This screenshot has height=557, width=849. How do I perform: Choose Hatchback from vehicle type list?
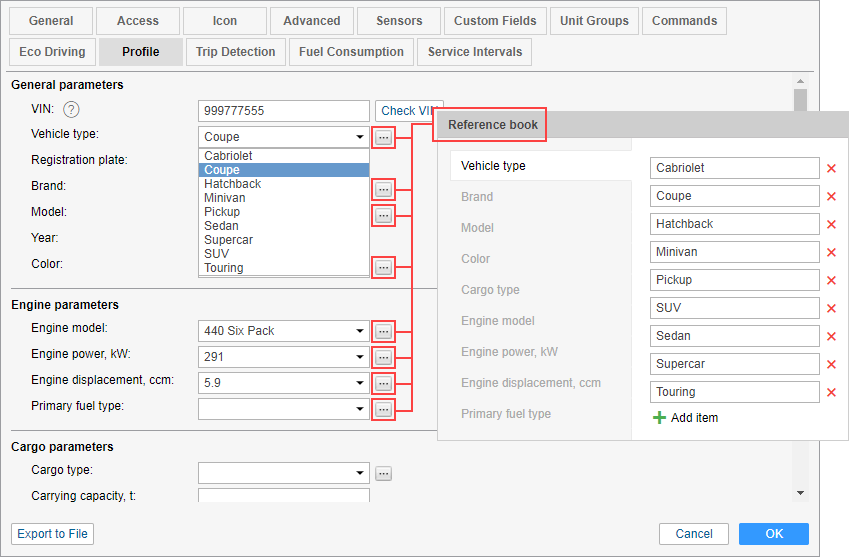284,184
